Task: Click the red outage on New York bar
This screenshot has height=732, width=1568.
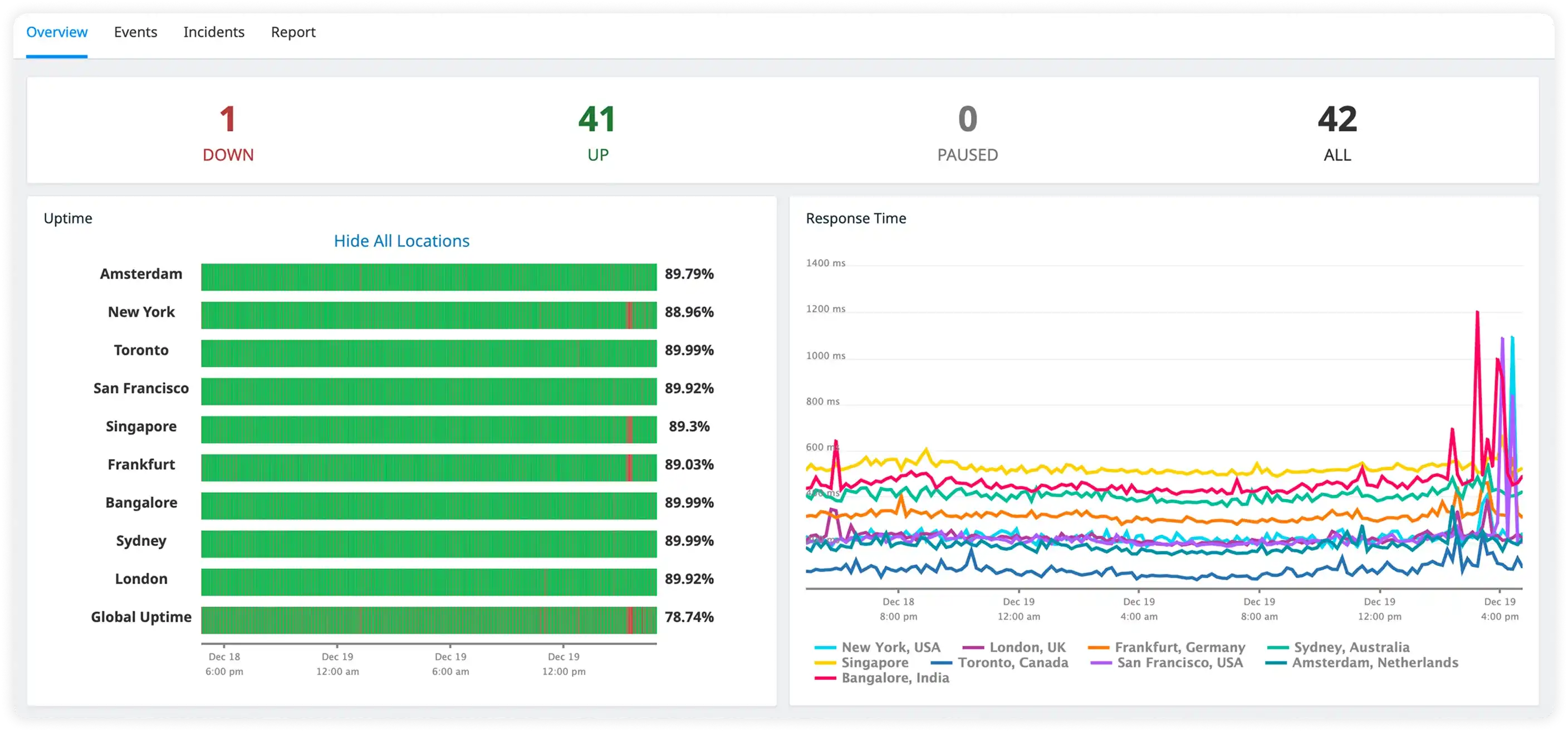Action: (x=629, y=315)
